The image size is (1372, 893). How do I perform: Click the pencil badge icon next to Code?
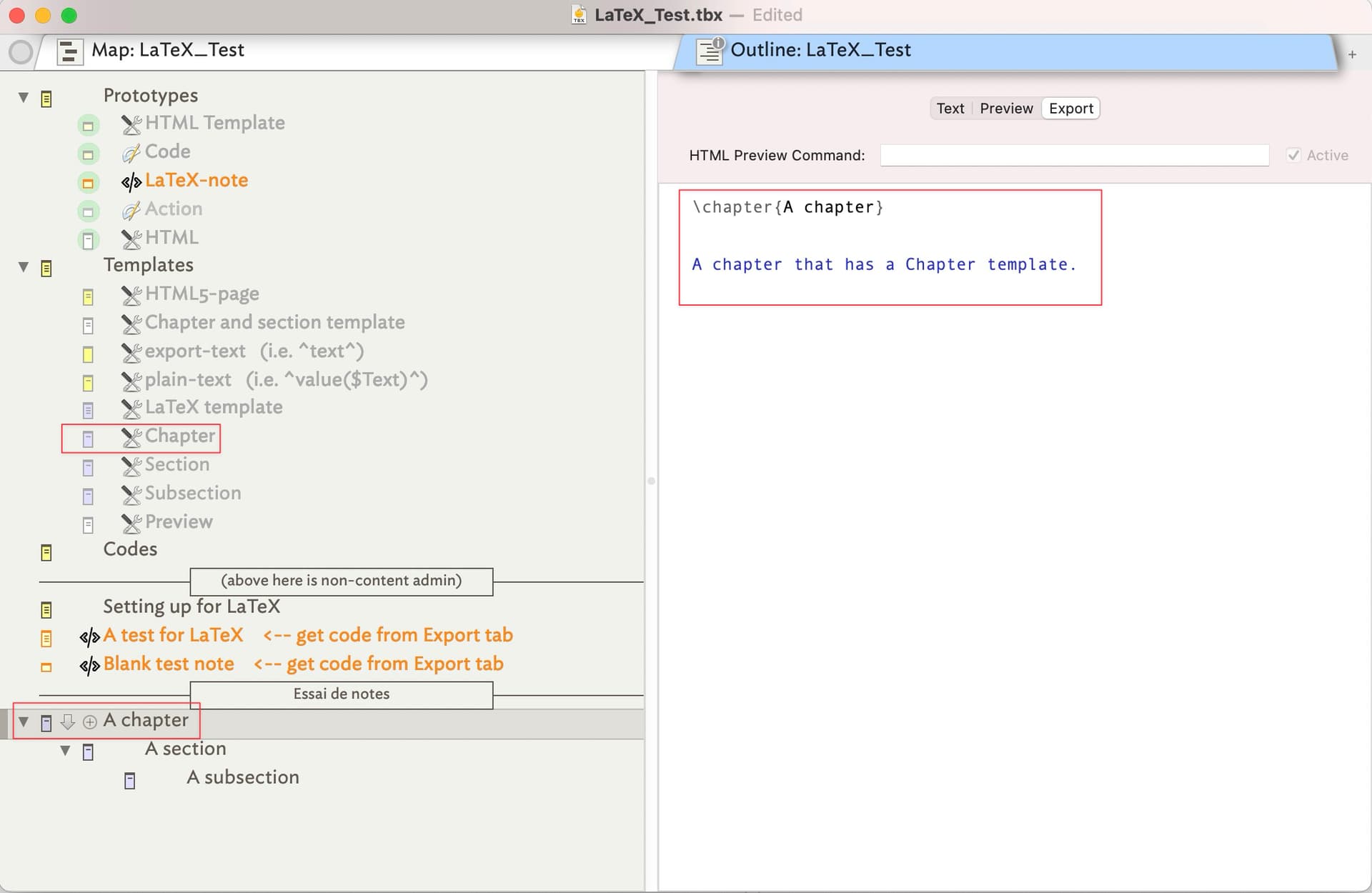[x=131, y=153]
